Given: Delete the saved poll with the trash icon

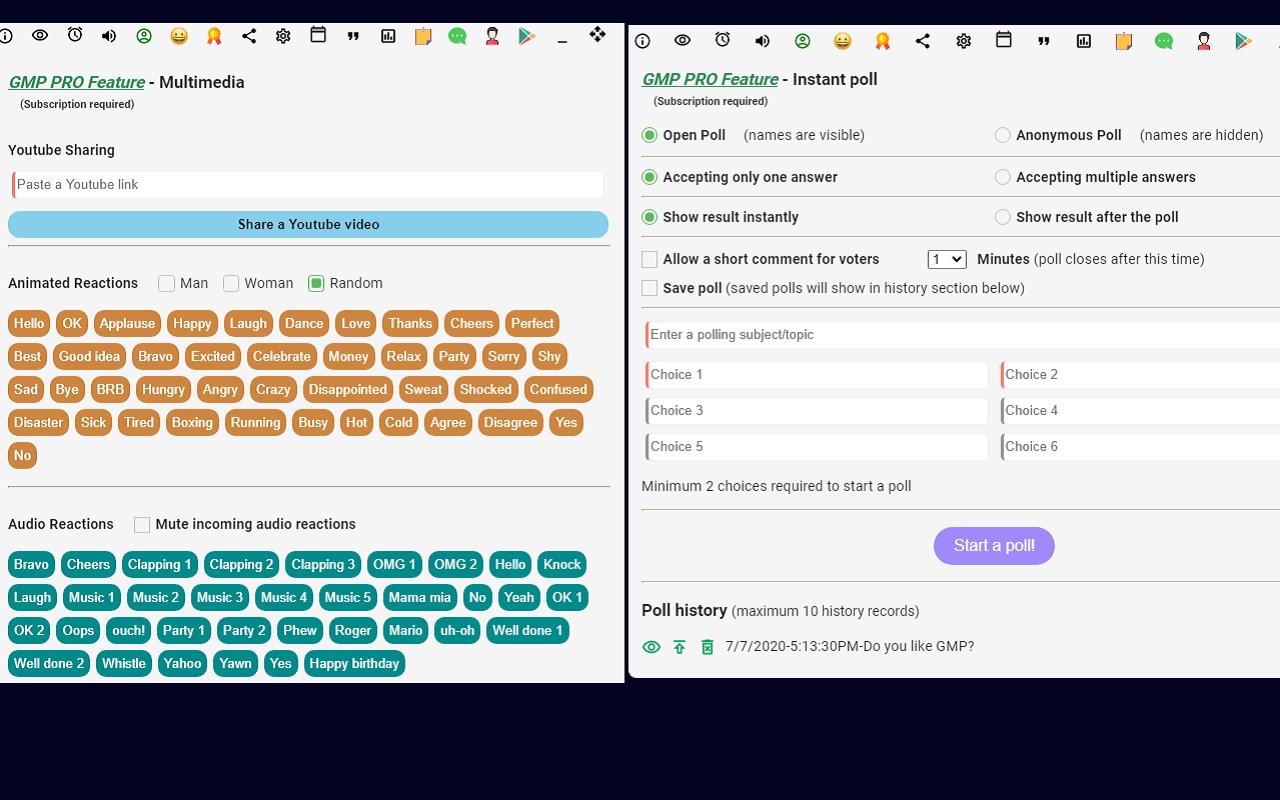Looking at the screenshot, I should [x=707, y=647].
